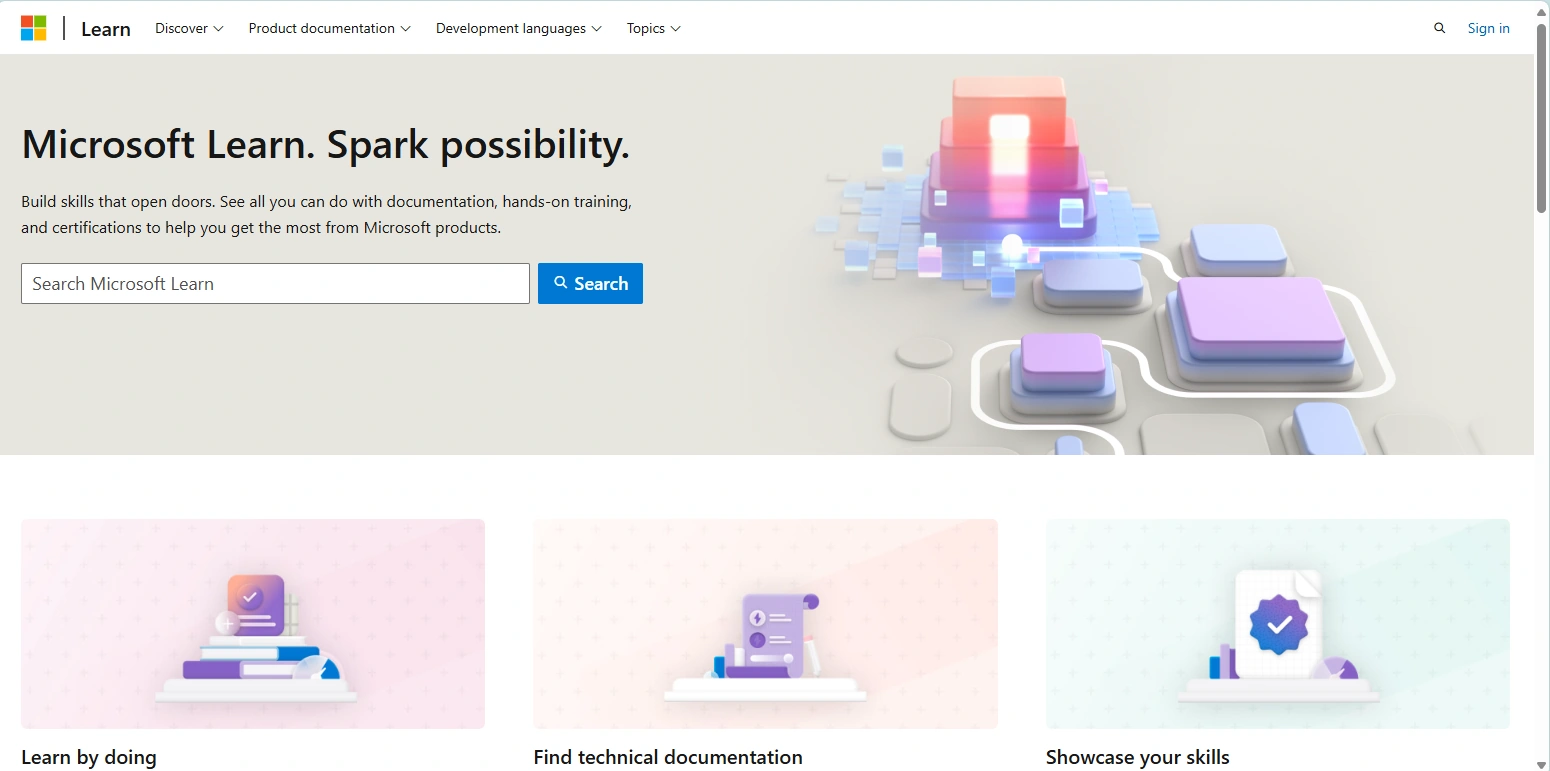
Task: Expand the Discover dropdown menu
Action: (189, 28)
